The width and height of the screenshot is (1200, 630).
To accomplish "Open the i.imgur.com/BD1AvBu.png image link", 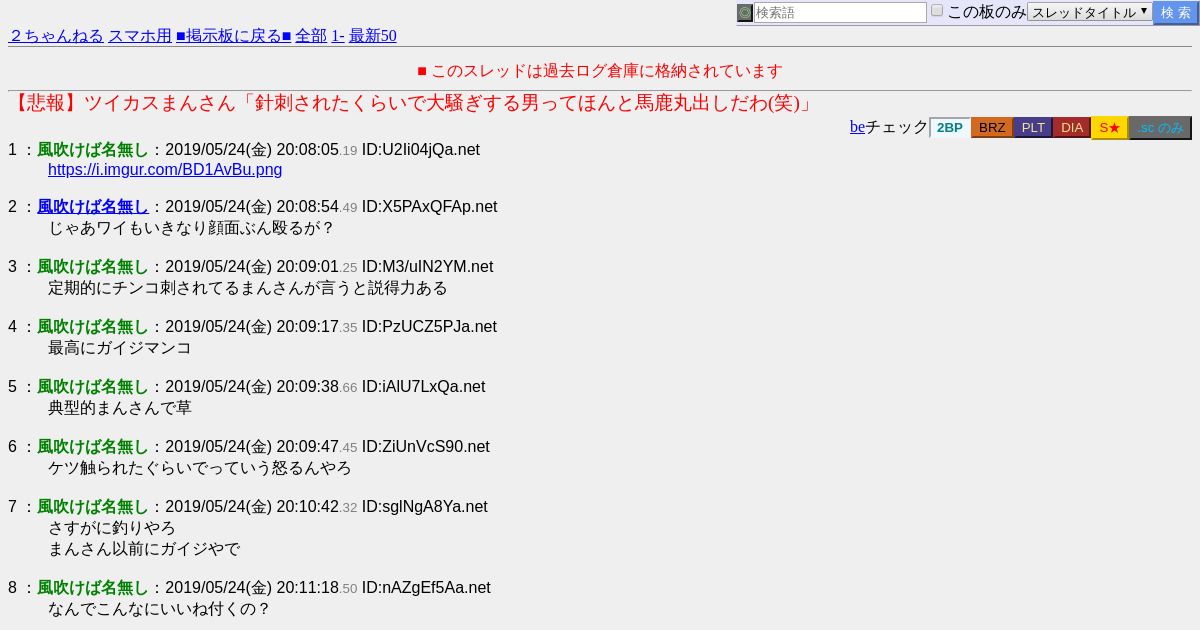I will (x=165, y=170).
